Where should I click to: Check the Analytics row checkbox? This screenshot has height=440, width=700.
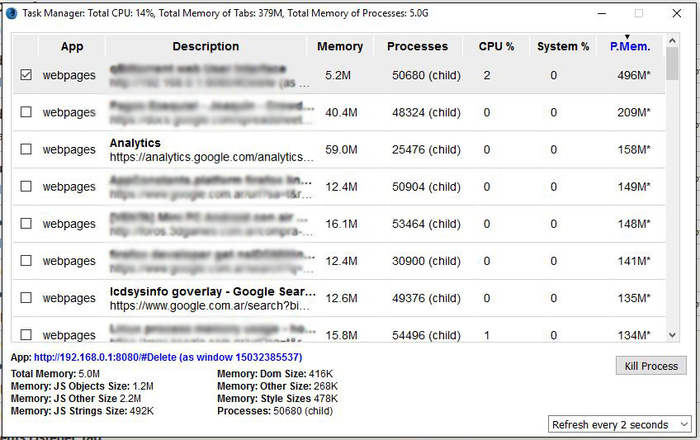[26, 149]
